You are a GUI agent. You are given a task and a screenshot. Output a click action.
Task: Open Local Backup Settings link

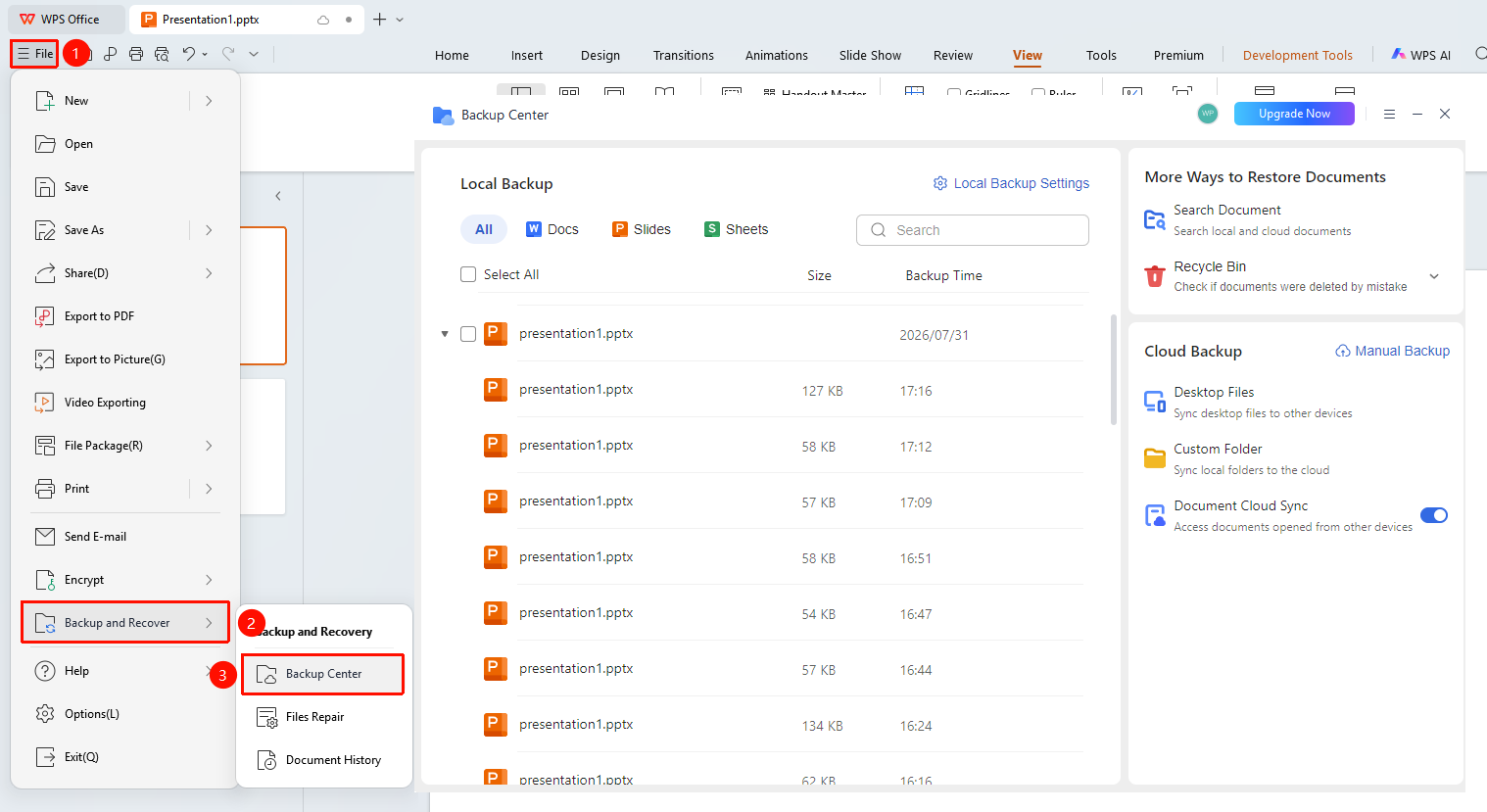pos(1011,183)
